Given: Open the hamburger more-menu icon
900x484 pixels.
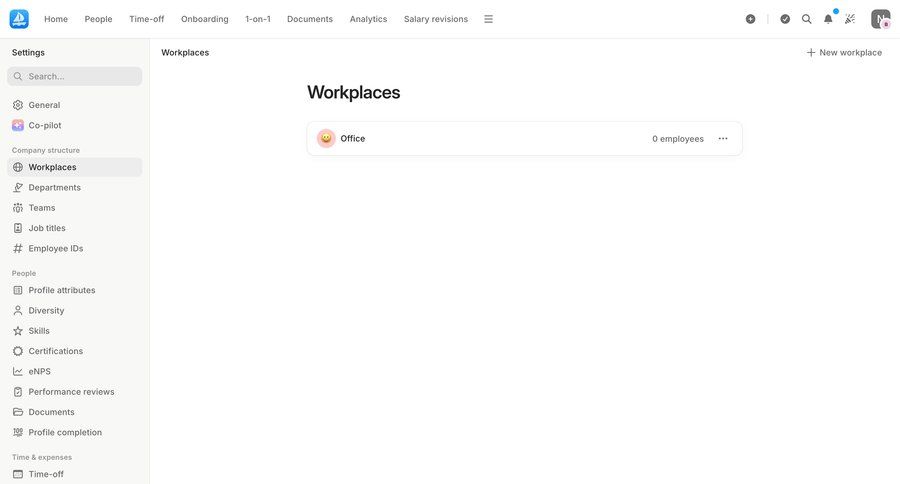Looking at the screenshot, I should click(x=488, y=19).
